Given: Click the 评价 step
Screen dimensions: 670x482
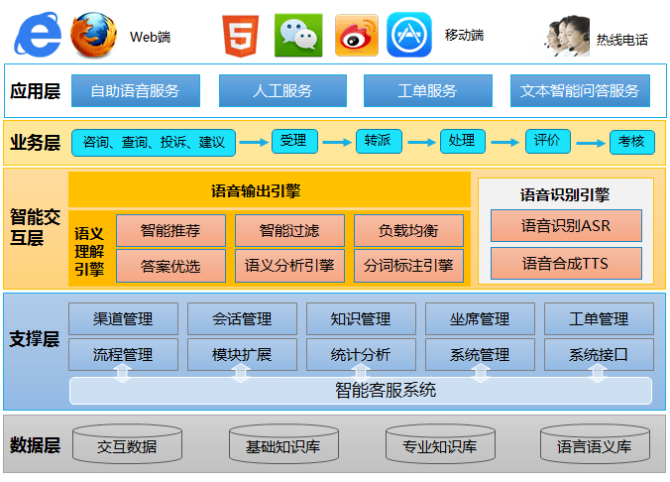Looking at the screenshot, I should coord(548,141).
